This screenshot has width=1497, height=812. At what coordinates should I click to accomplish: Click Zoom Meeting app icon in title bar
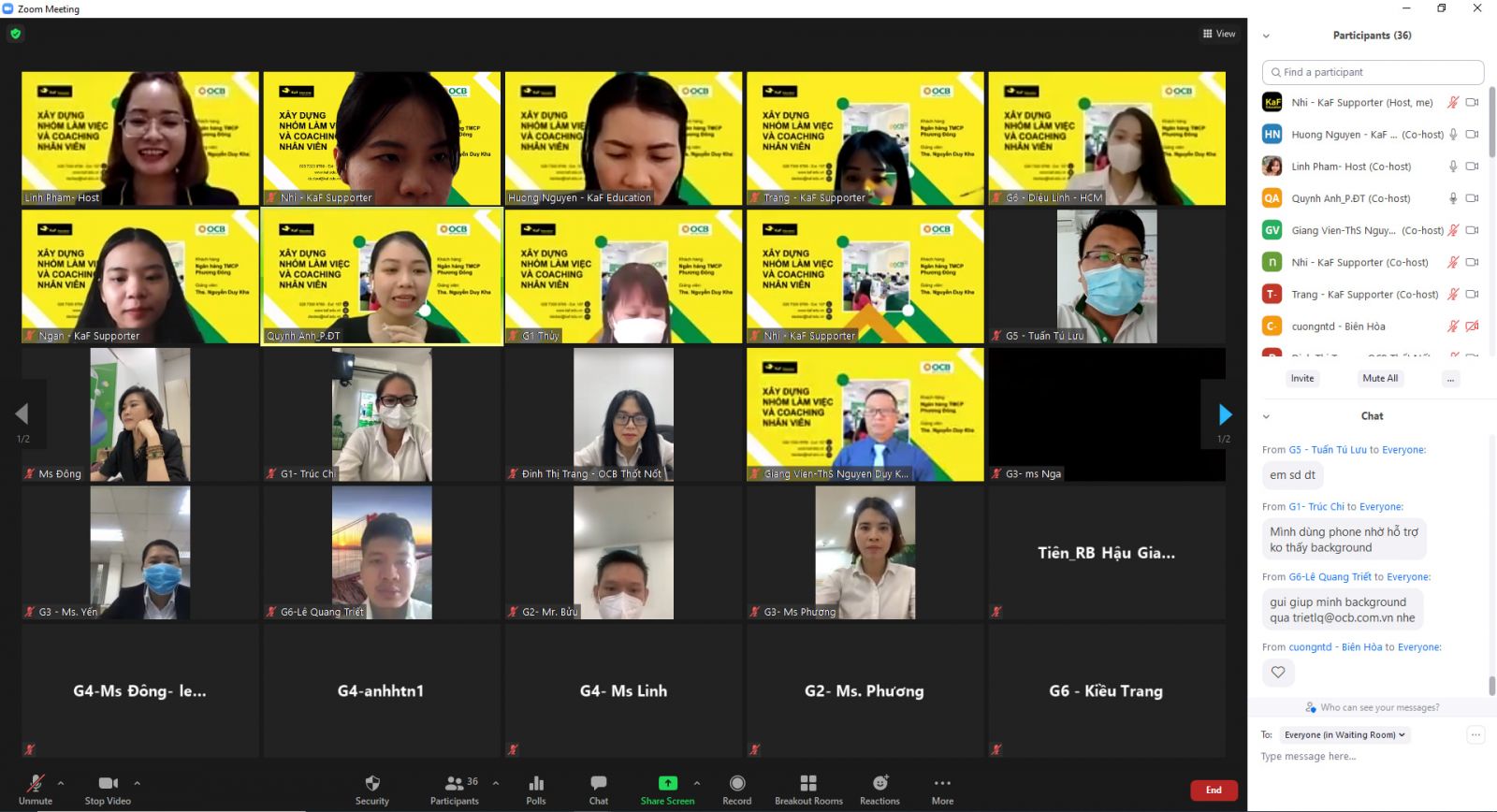(7, 8)
